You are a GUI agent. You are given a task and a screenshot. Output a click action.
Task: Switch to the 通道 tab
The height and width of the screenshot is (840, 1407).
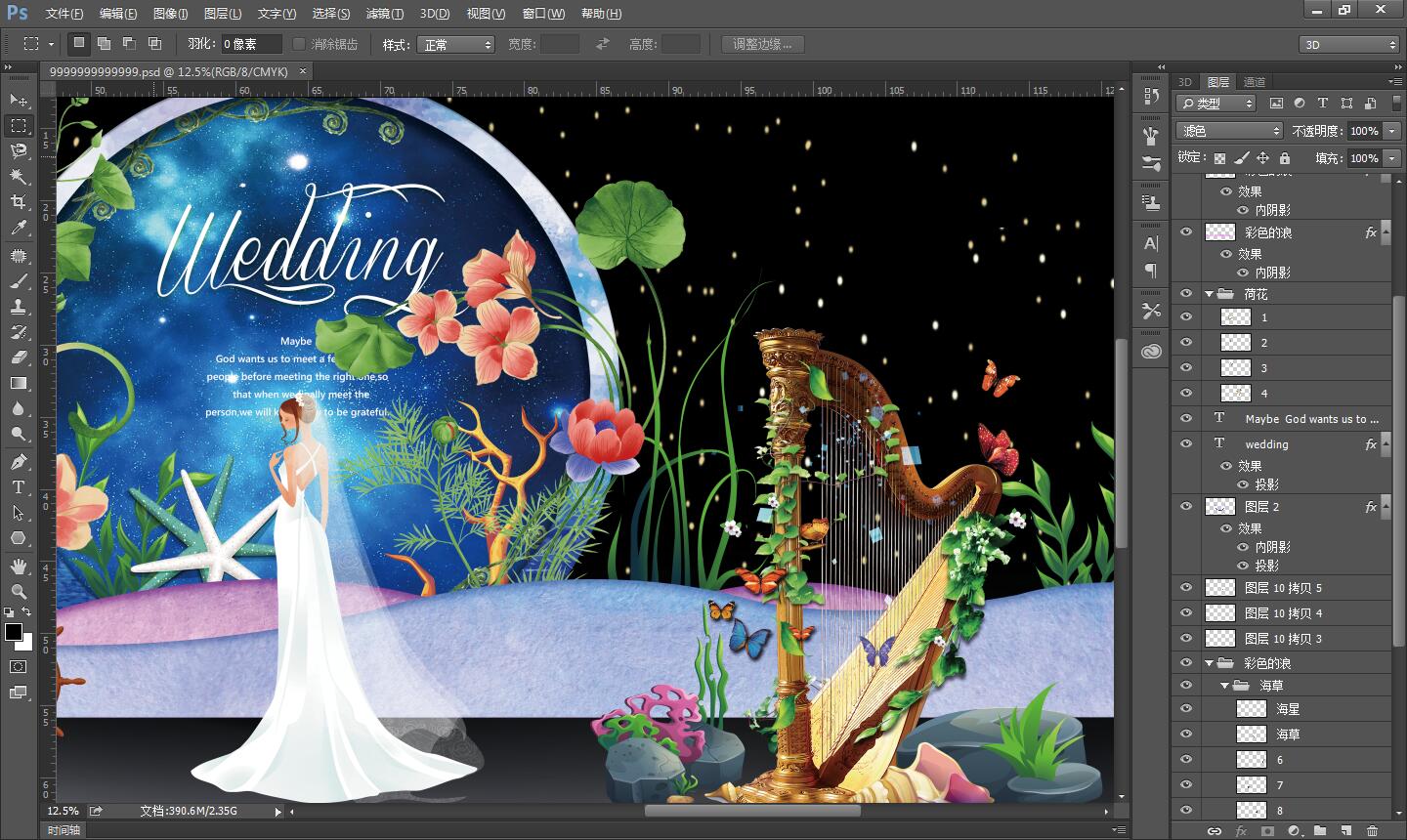tap(1255, 82)
